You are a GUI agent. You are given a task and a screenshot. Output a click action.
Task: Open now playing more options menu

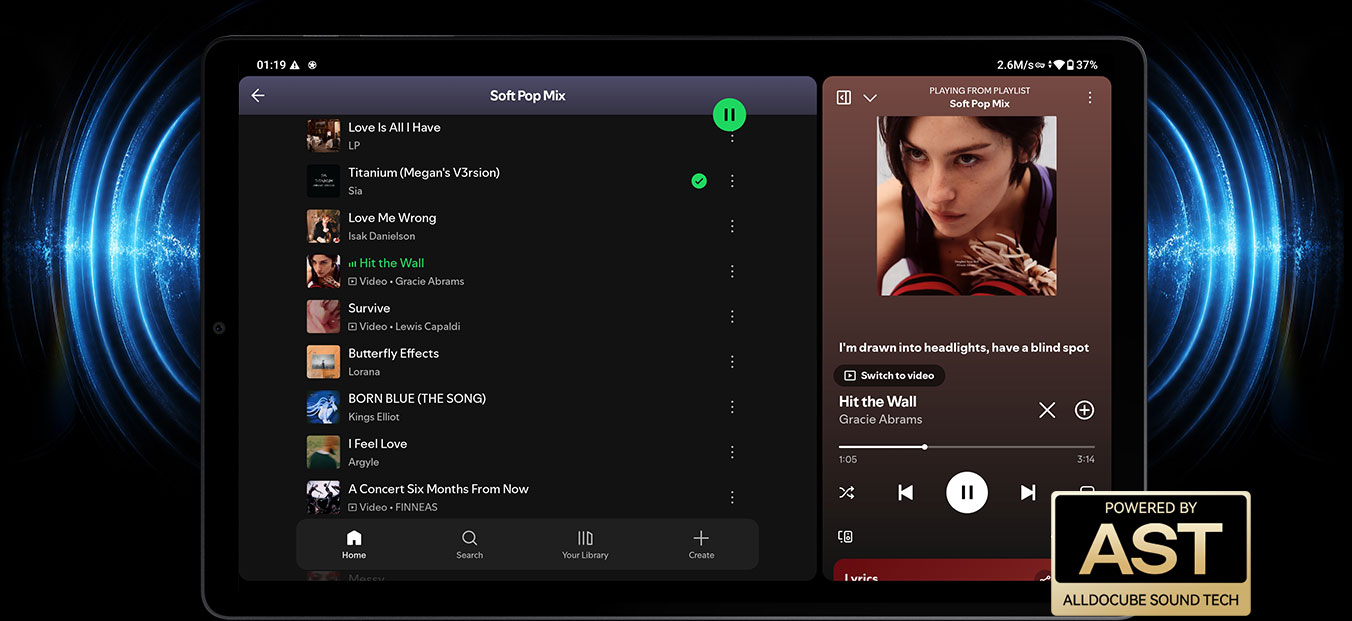coord(1090,98)
